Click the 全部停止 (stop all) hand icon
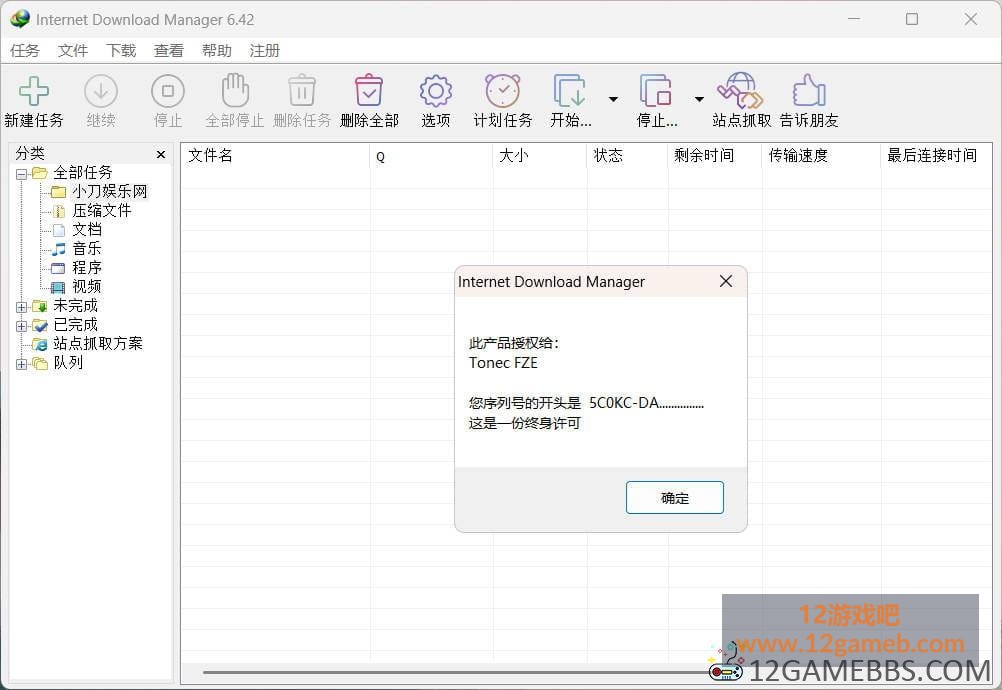Image resolution: width=1002 pixels, height=690 pixels. click(x=235, y=90)
